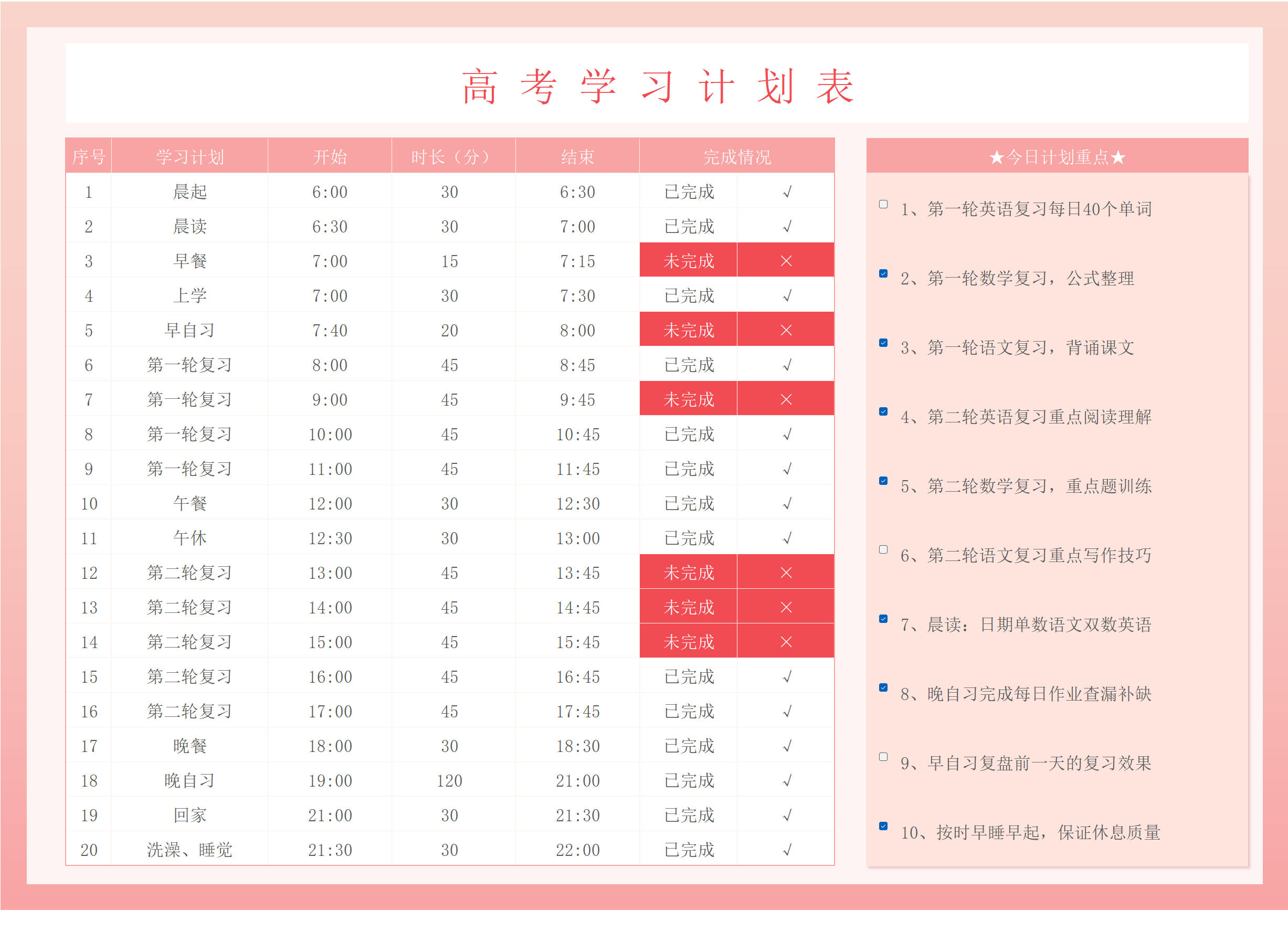Select the red X mark in row 14
The image size is (1288, 932).
(x=786, y=642)
